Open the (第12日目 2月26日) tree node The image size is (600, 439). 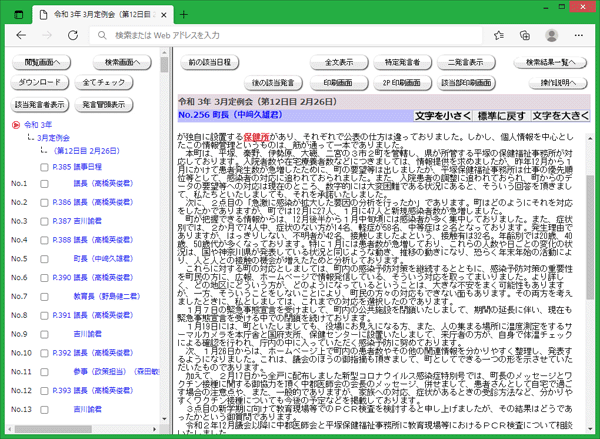[x=86, y=151]
